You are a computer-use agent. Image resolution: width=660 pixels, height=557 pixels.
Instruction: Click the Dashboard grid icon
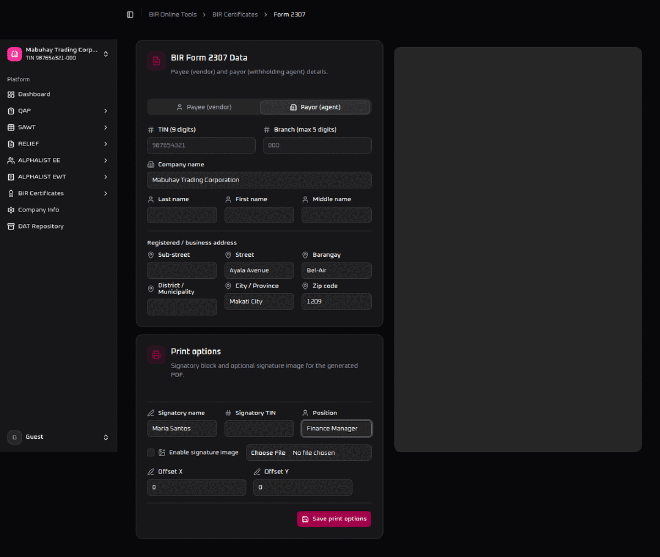(11, 94)
